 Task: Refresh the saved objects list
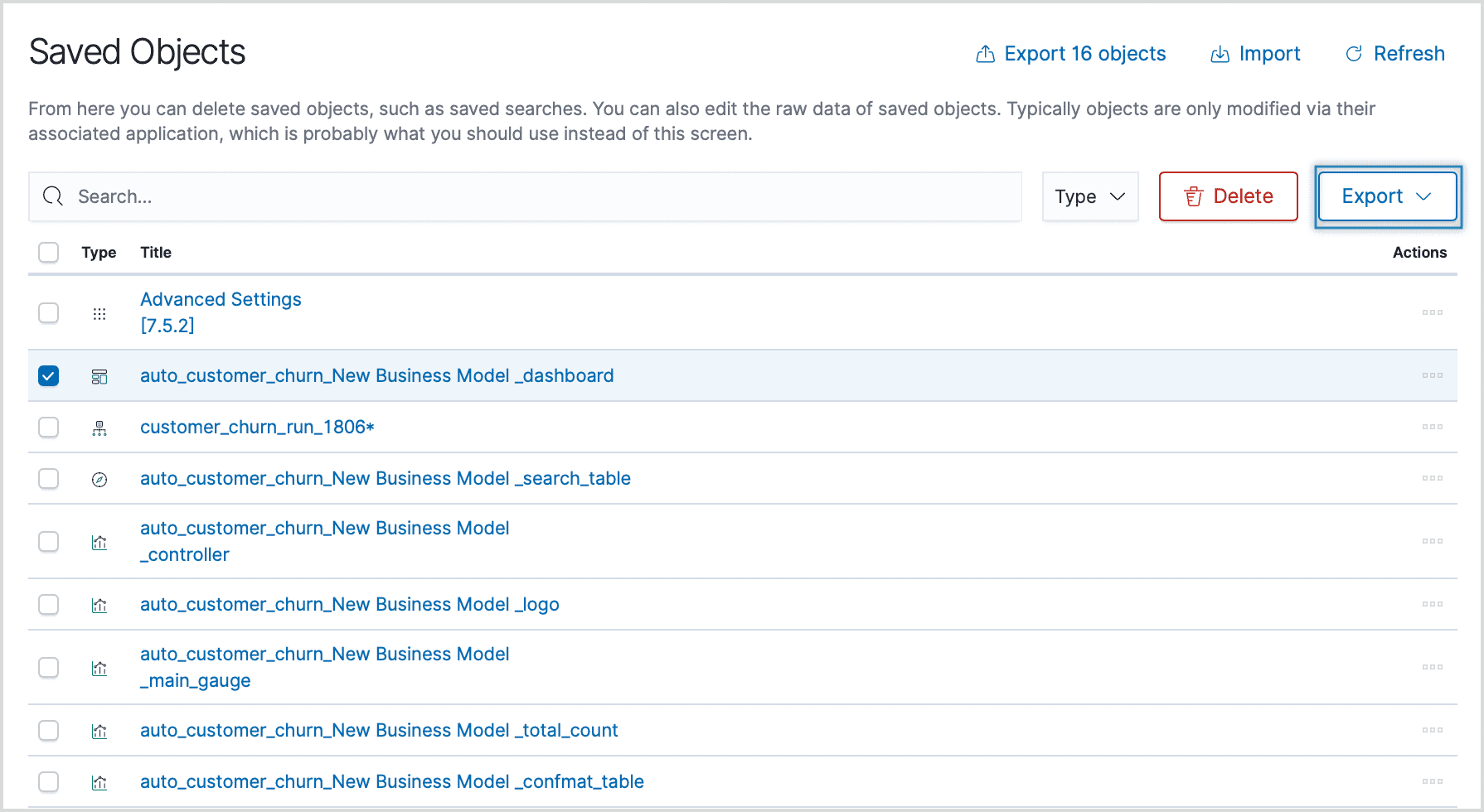[x=1394, y=54]
